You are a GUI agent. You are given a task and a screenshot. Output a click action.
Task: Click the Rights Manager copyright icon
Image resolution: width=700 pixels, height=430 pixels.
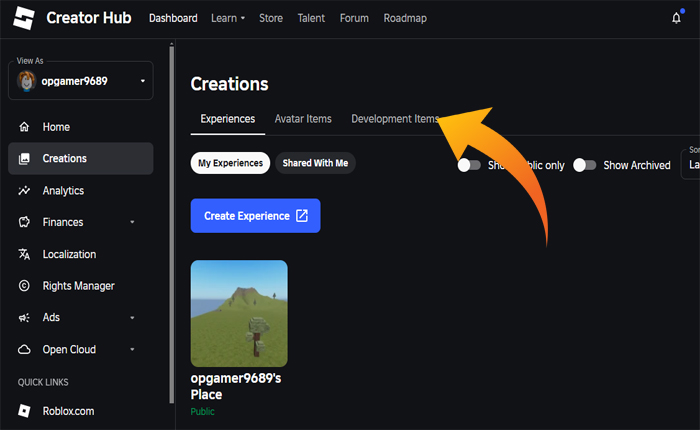25,286
